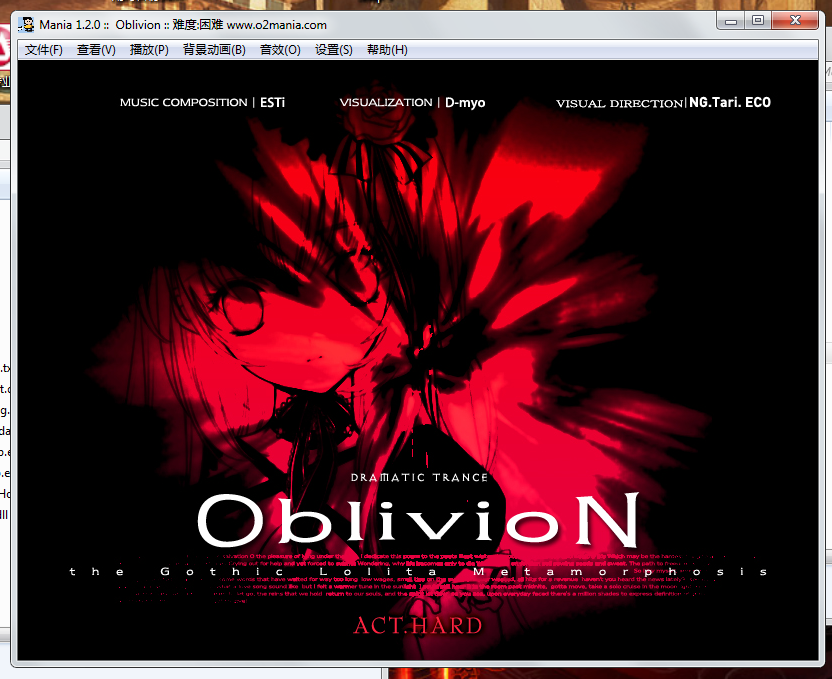
Task: Open the 背景动画(B) menu
Action: [214, 50]
